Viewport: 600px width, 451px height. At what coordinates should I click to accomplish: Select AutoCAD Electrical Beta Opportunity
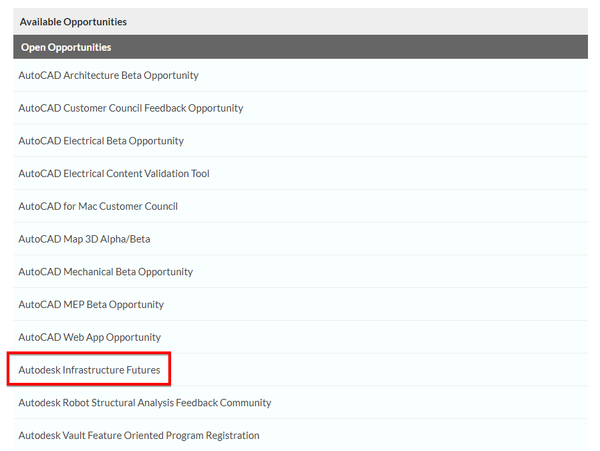point(101,141)
